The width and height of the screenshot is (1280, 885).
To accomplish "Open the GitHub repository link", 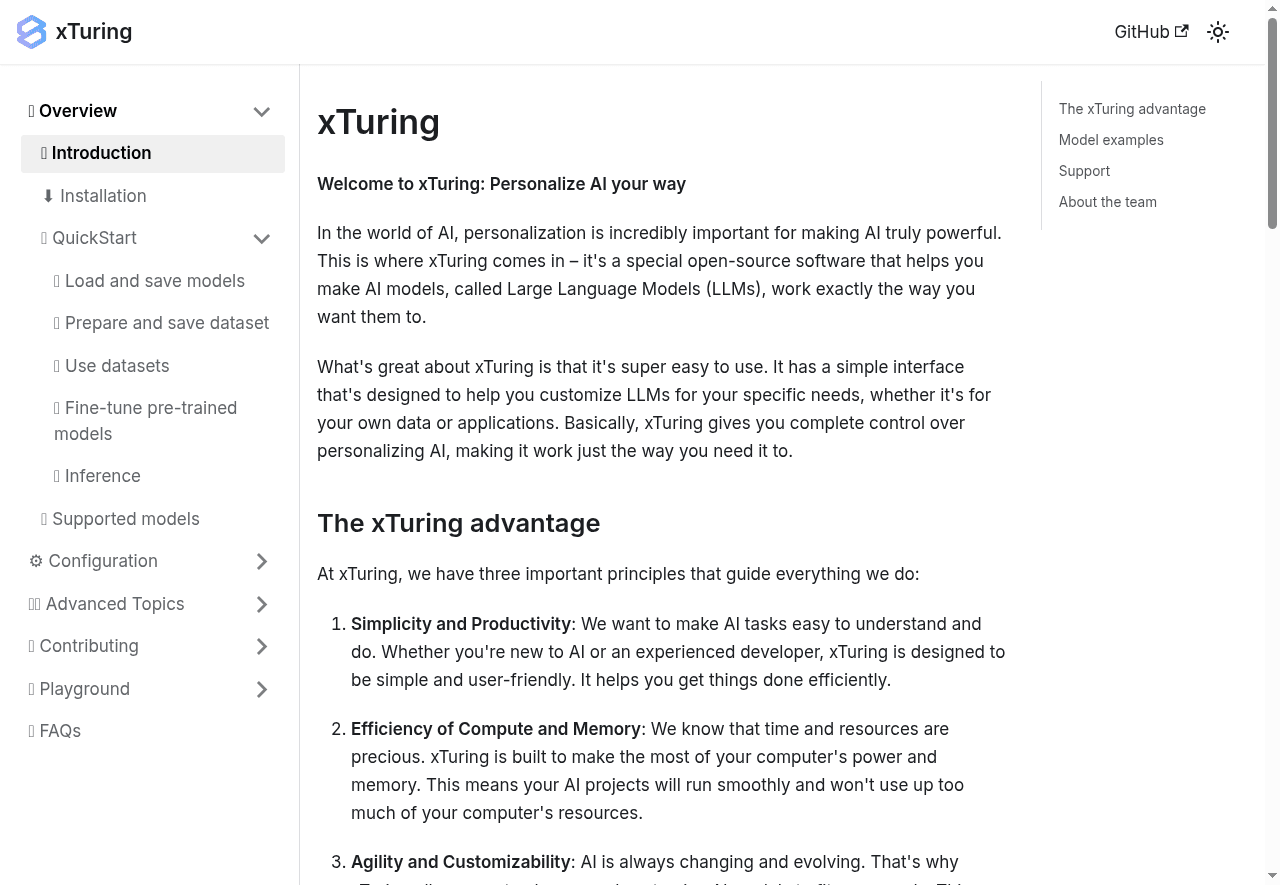I will [x=1141, y=31].
